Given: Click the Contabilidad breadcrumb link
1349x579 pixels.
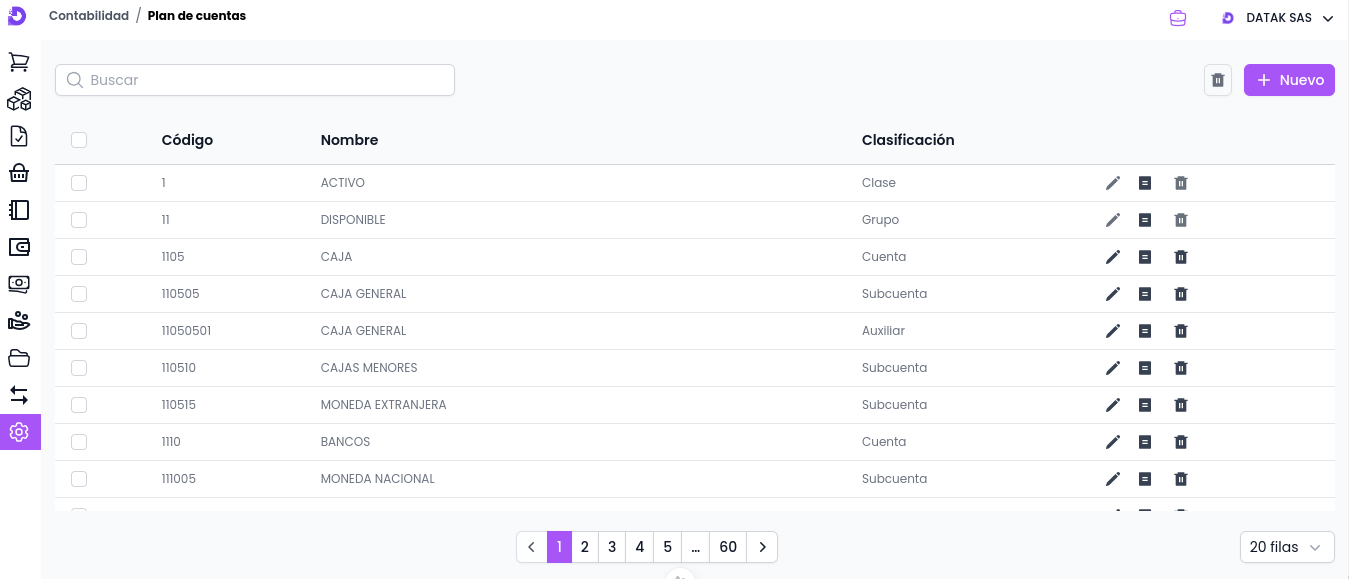Looking at the screenshot, I should (x=89, y=16).
